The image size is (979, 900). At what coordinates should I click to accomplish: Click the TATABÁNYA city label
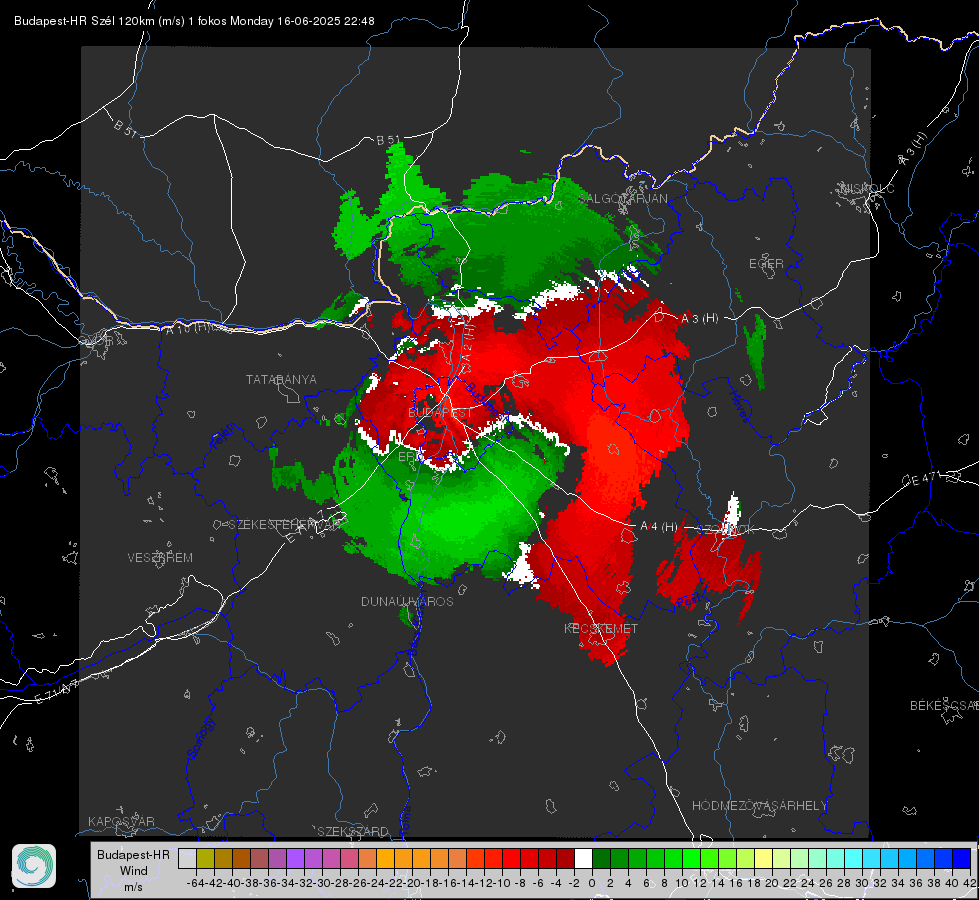pyautogui.click(x=281, y=380)
